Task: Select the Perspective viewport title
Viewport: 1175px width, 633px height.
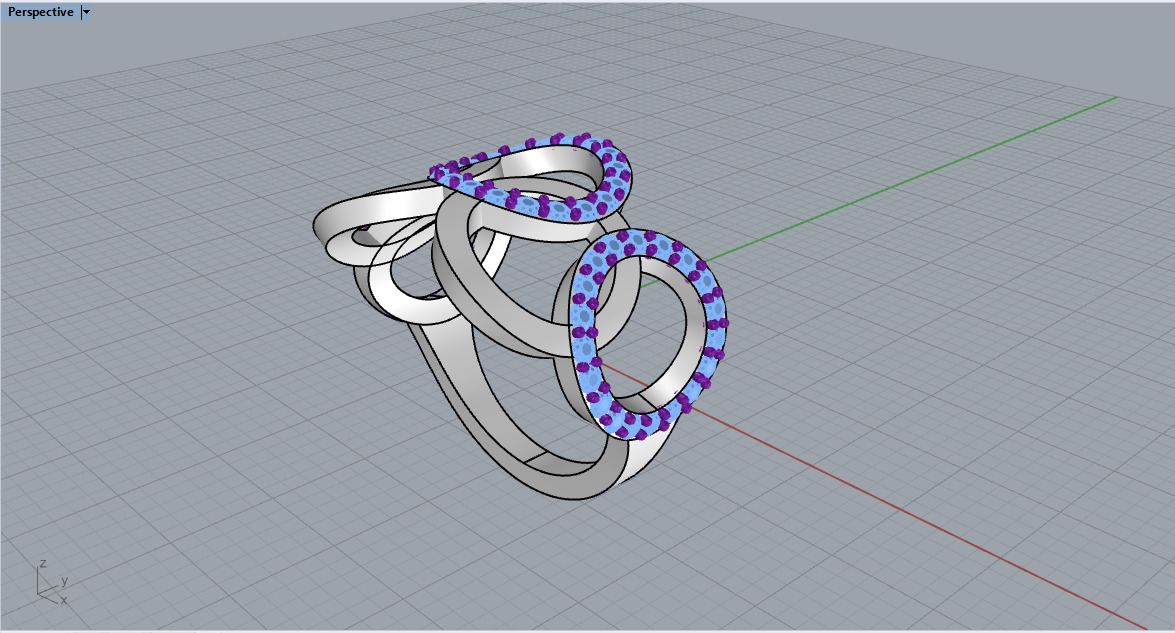Action: (x=40, y=12)
